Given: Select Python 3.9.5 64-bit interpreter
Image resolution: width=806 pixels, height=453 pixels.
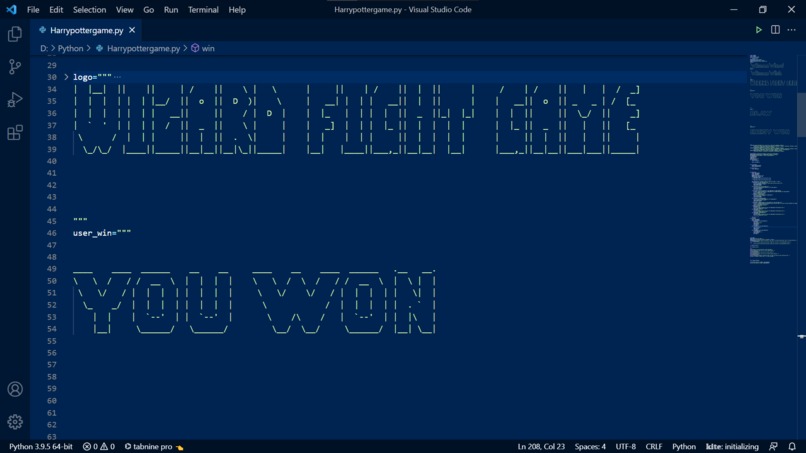Looking at the screenshot, I should 41,446.
